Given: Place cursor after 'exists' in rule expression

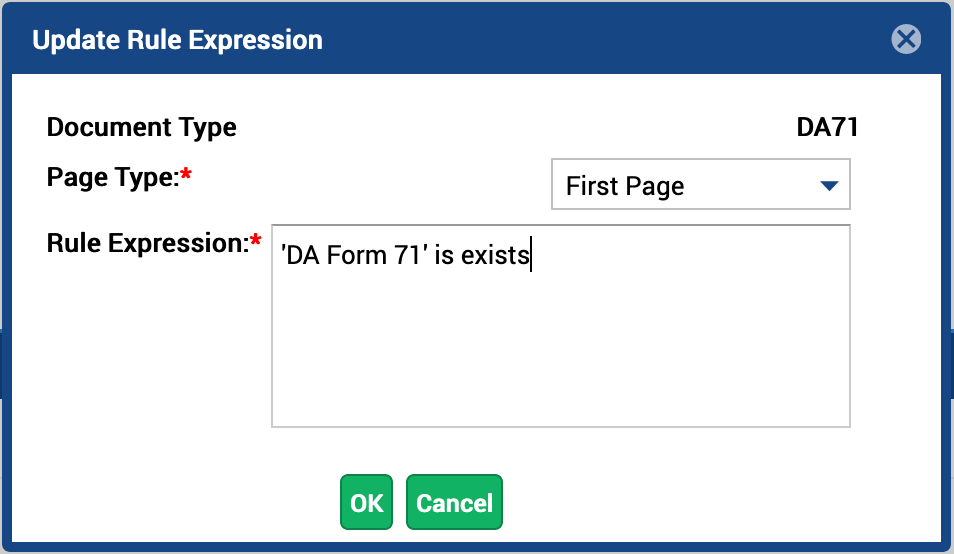Looking at the screenshot, I should (x=531, y=255).
